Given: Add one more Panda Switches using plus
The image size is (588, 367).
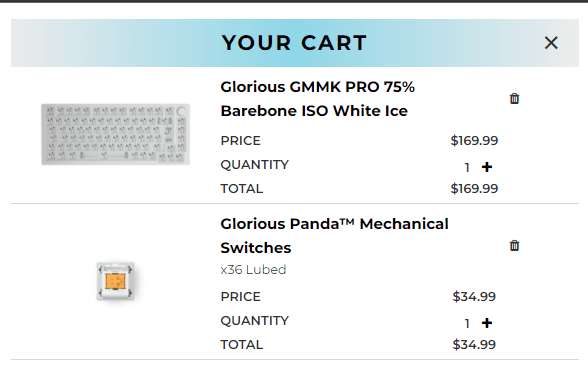Looking at the screenshot, I should 487,323.
